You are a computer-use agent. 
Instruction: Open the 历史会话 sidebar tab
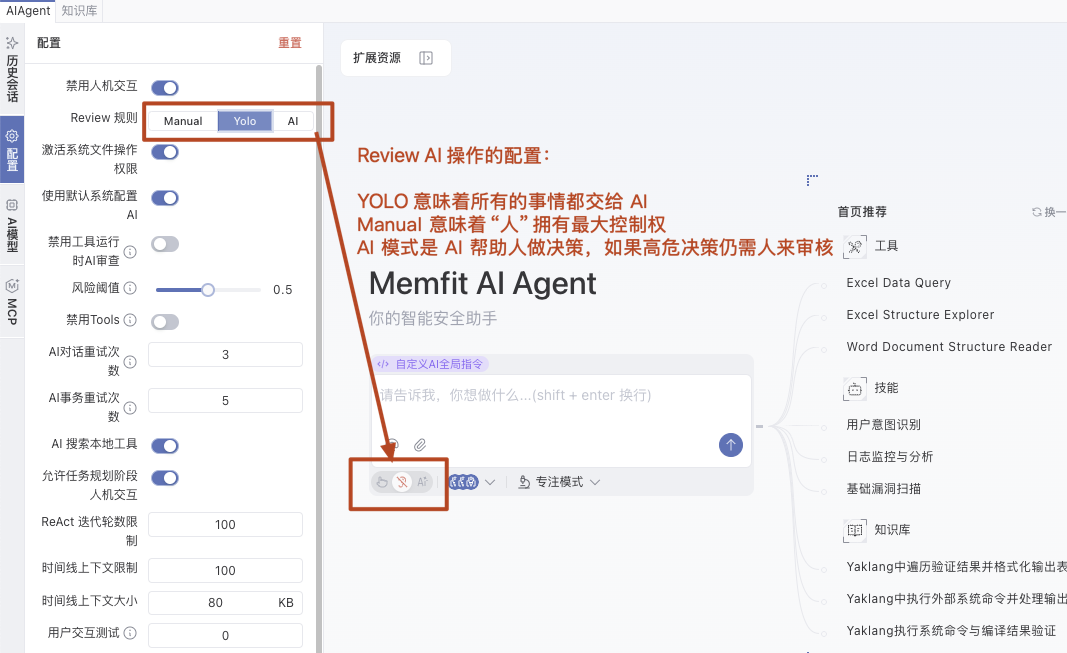(x=12, y=69)
